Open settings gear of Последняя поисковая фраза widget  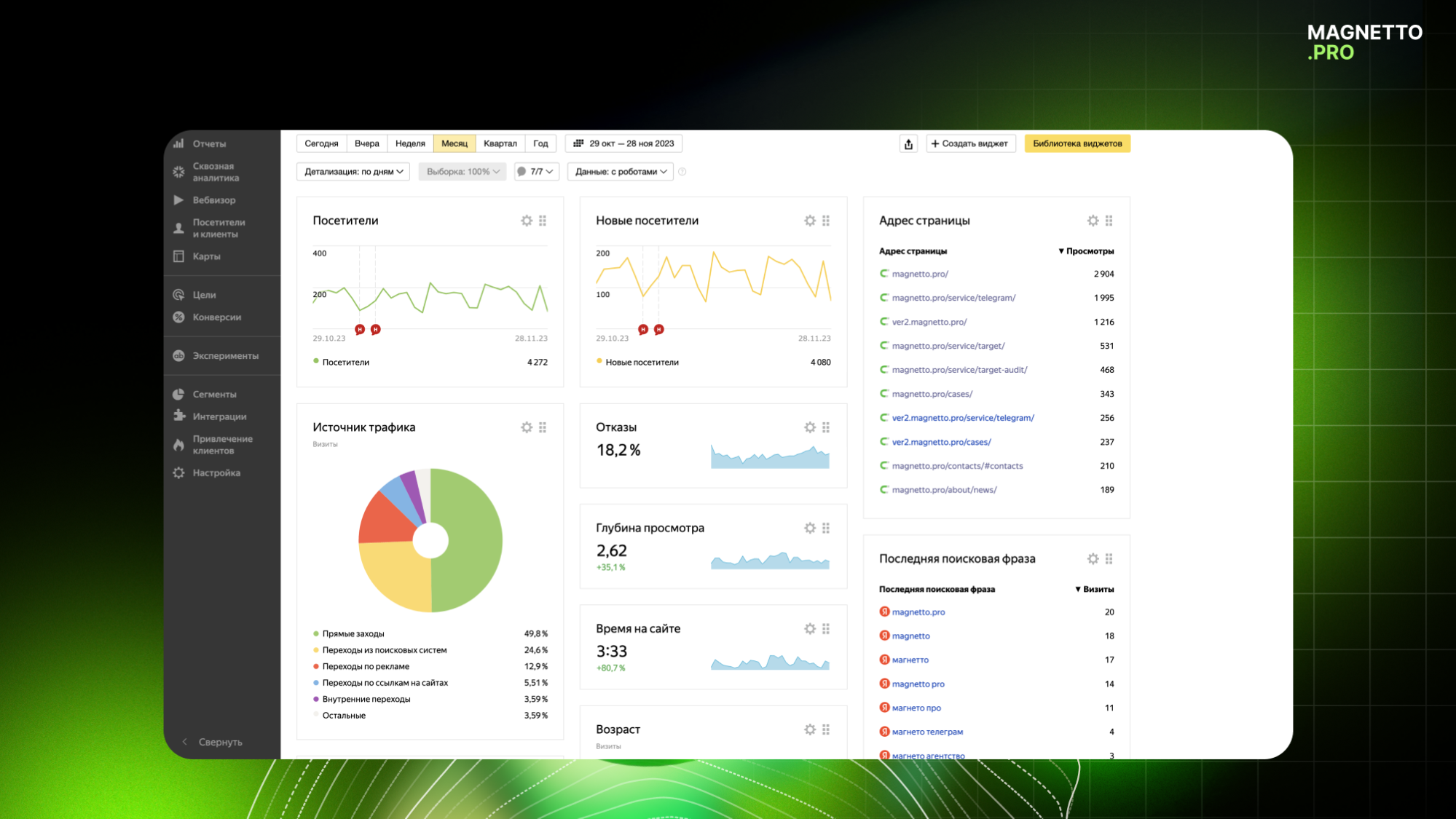click(x=1093, y=559)
